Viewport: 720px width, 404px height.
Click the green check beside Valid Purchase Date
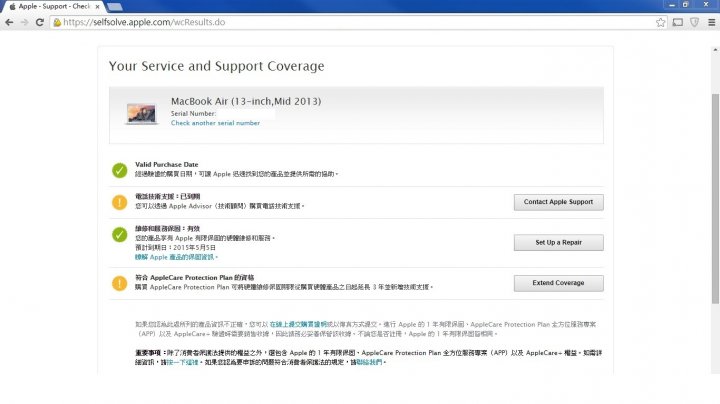119,170
